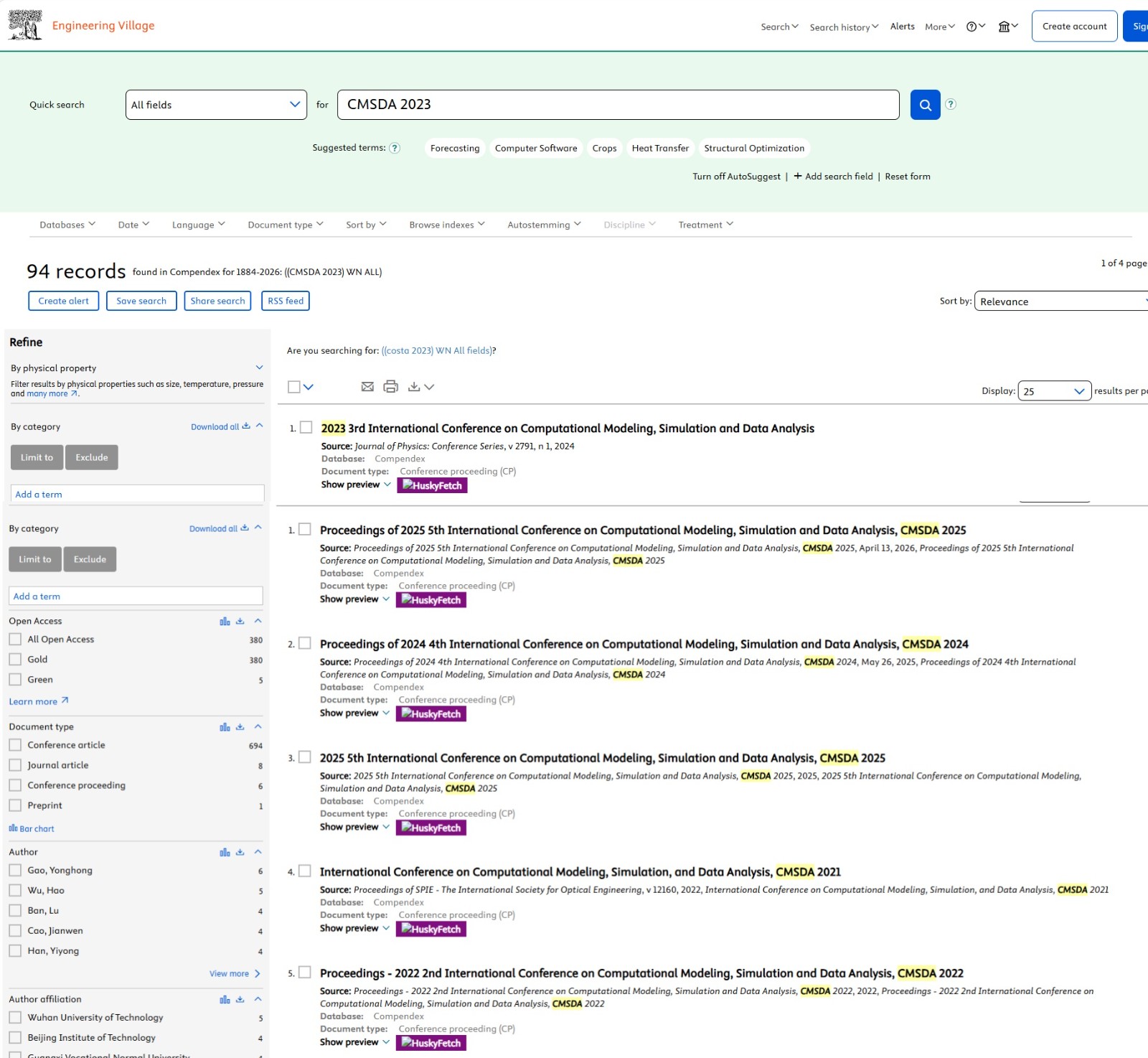Viewport: 1148px width, 1058px height.
Task: Click HuskyFetch for Proceedings of 2025 5th conference
Action: (430, 600)
